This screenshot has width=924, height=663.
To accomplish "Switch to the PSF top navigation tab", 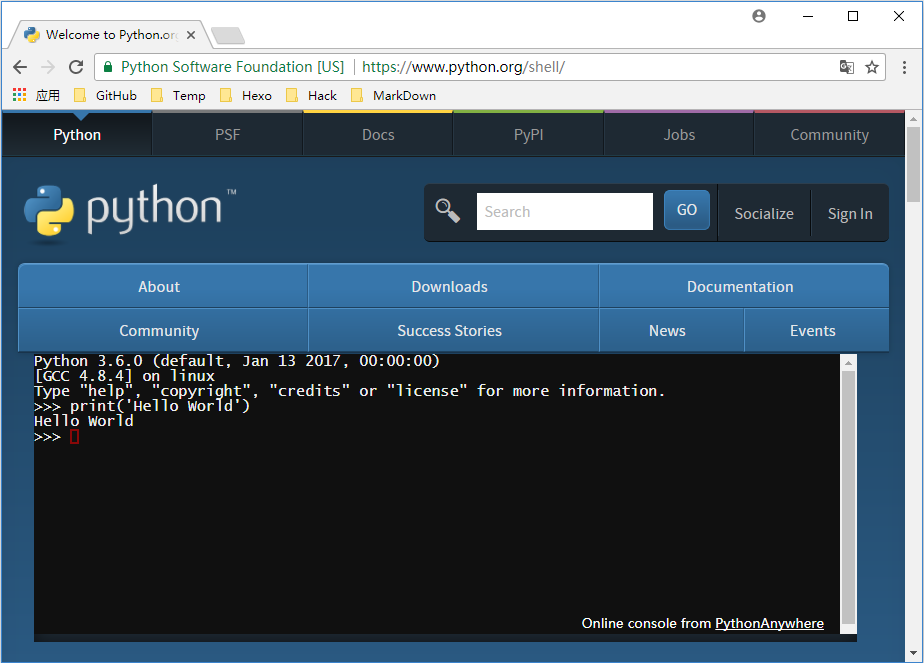I will click(x=227, y=134).
